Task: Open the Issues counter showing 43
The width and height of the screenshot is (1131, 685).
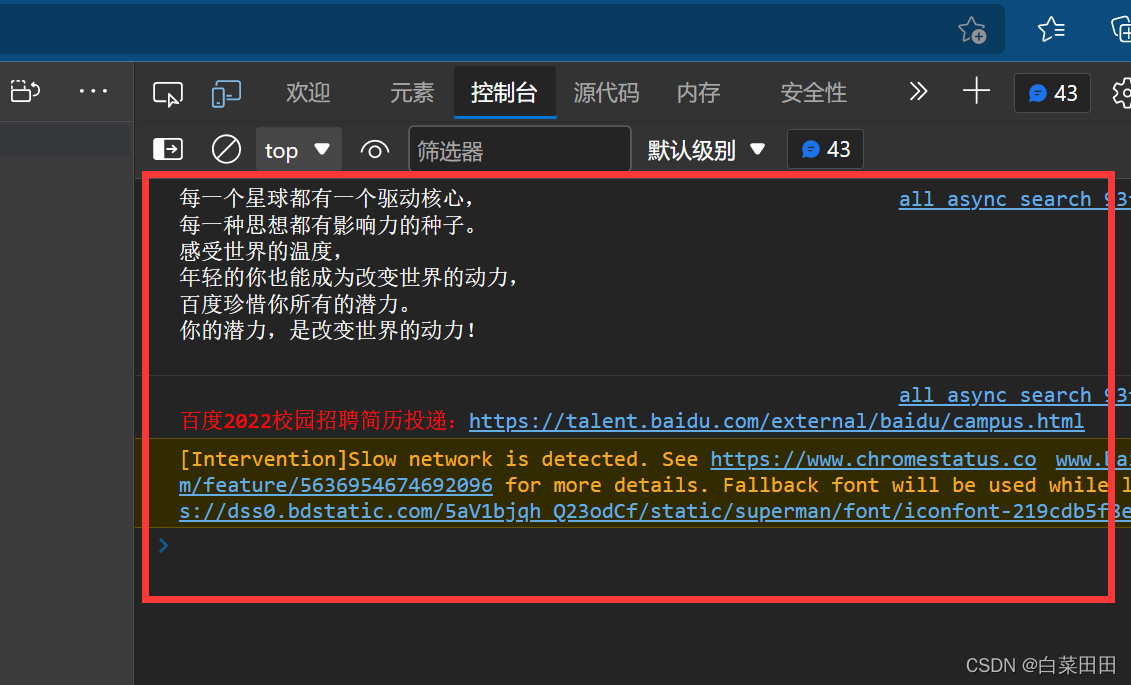Action: click(1051, 93)
